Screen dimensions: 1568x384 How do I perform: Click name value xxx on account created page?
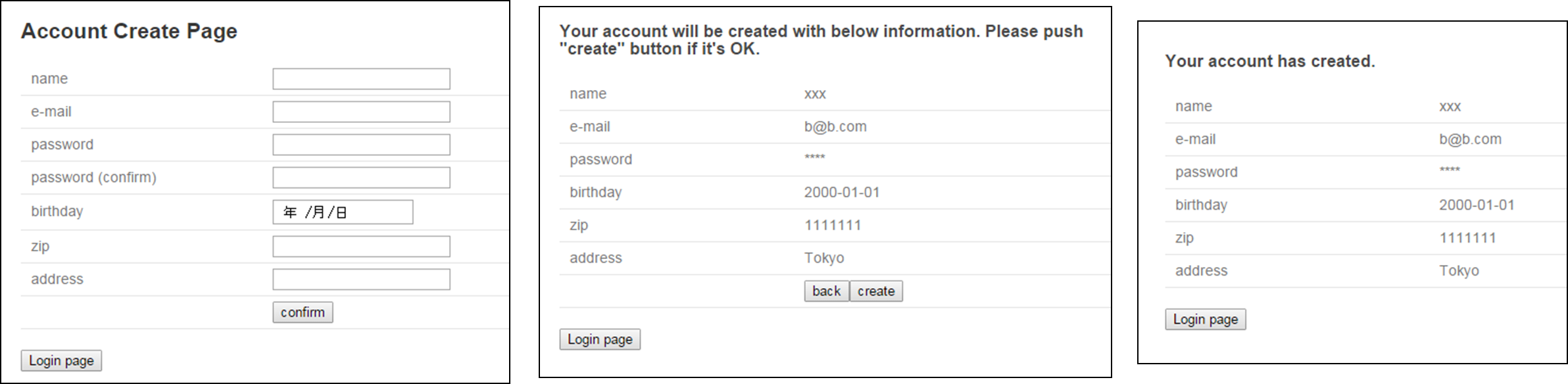click(x=1450, y=107)
